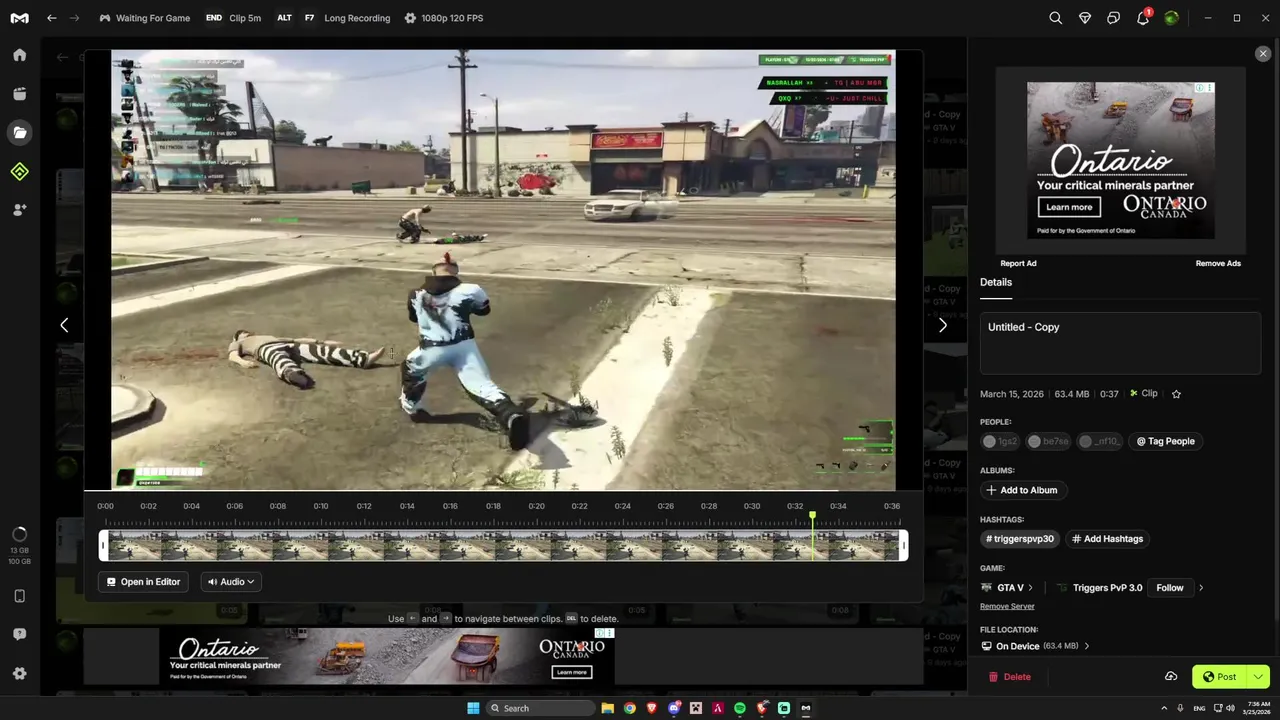Screen dimensions: 1280x720
Task: Click the Remove Server link
Action: click(1007, 606)
